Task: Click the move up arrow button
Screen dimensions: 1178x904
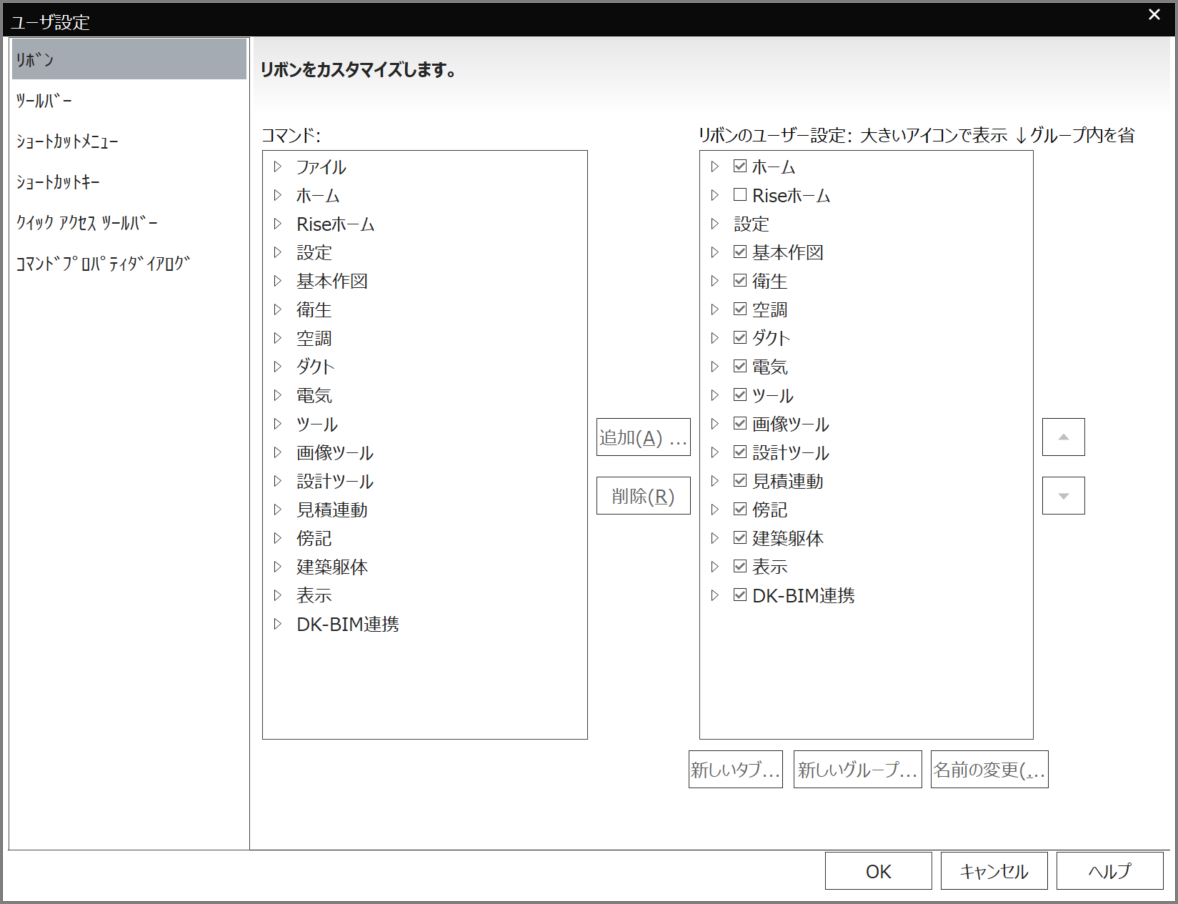Action: [x=1063, y=437]
